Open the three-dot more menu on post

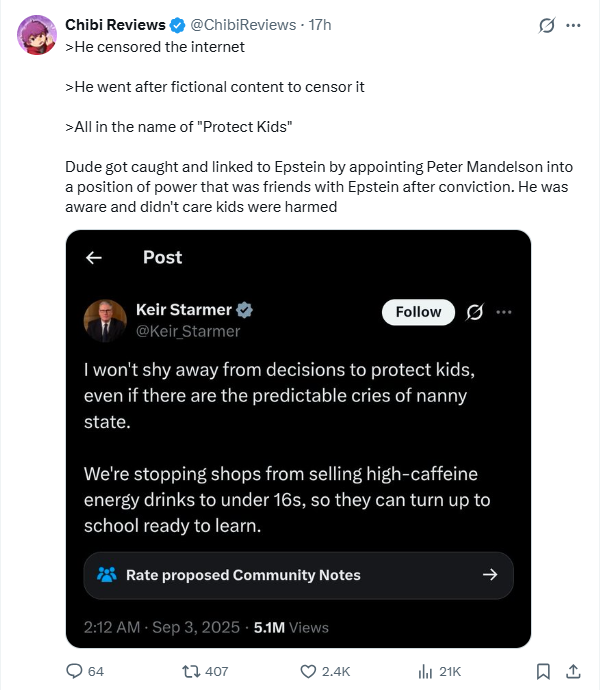click(x=573, y=25)
